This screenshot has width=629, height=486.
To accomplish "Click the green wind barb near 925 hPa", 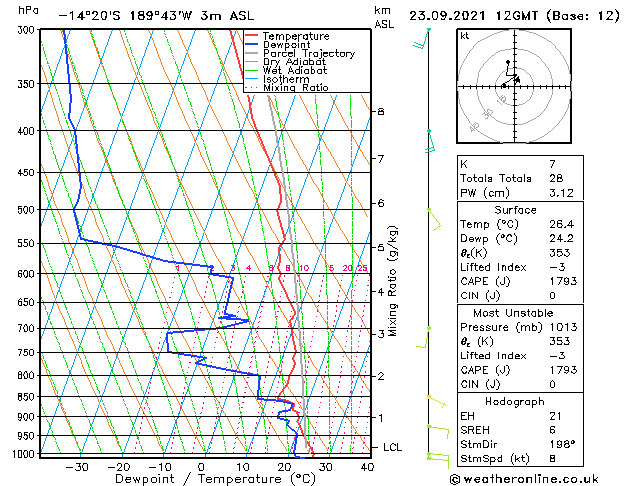I will click(438, 432).
